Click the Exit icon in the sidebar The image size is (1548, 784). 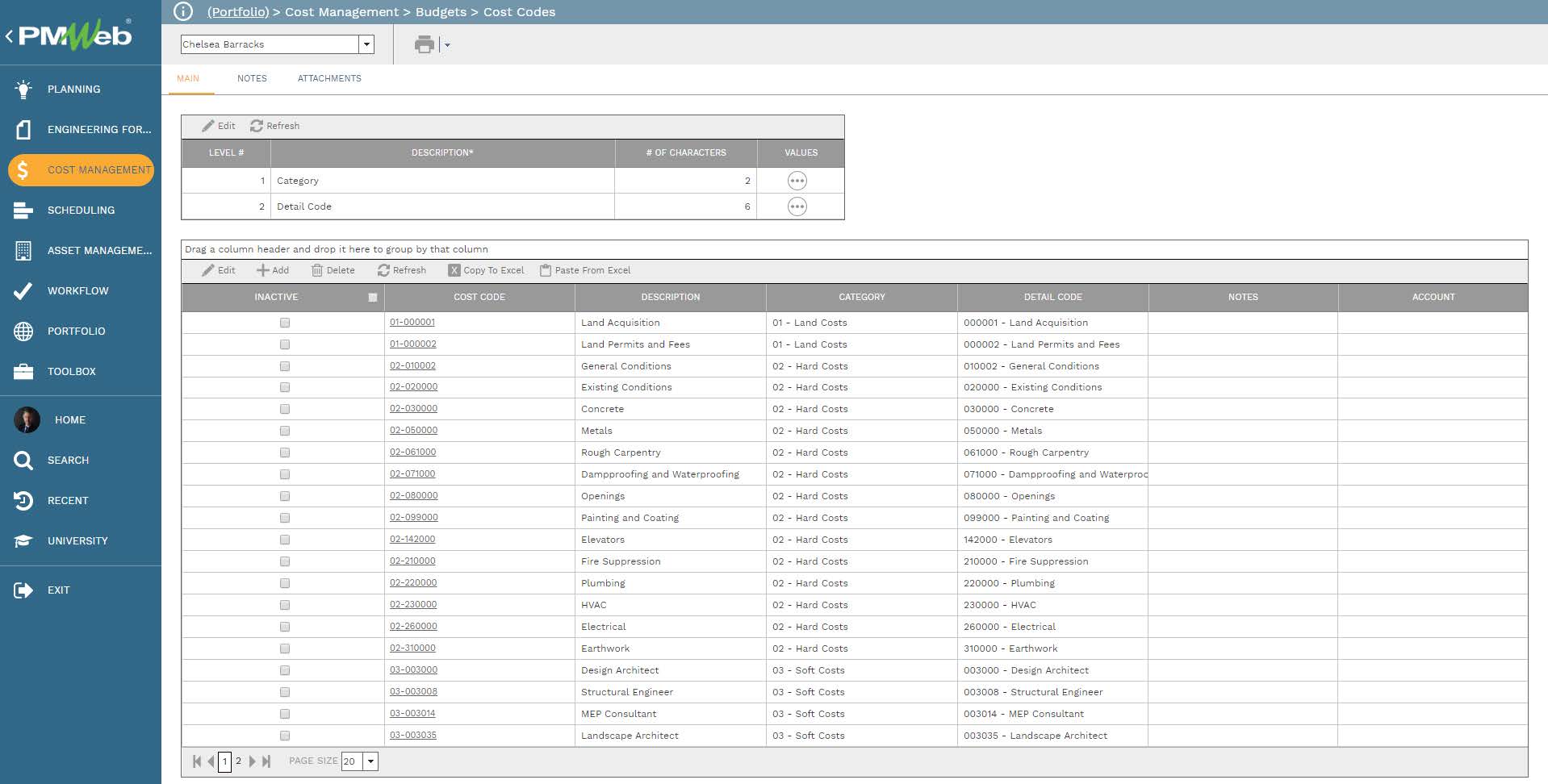pyautogui.click(x=23, y=590)
